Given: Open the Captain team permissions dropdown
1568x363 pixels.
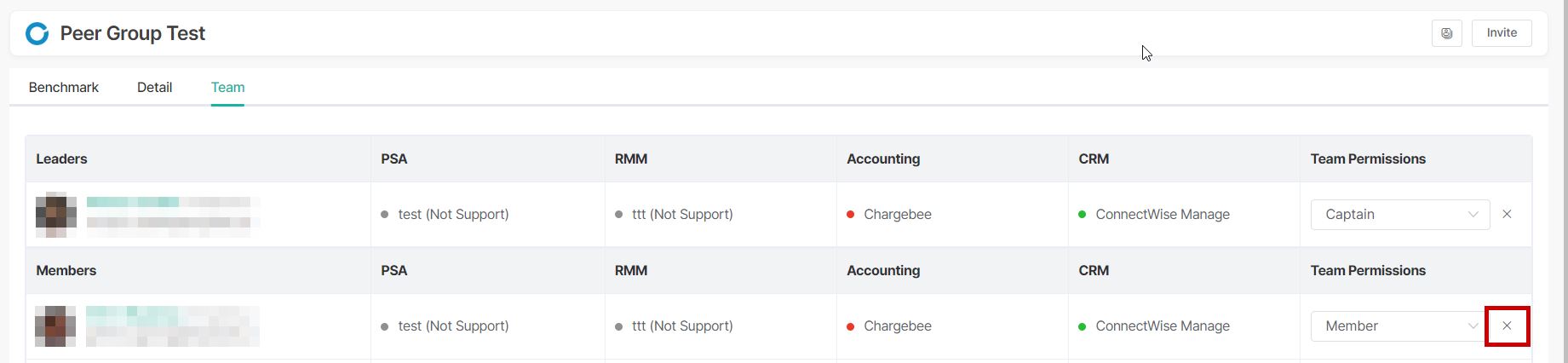Looking at the screenshot, I should (x=1399, y=215).
